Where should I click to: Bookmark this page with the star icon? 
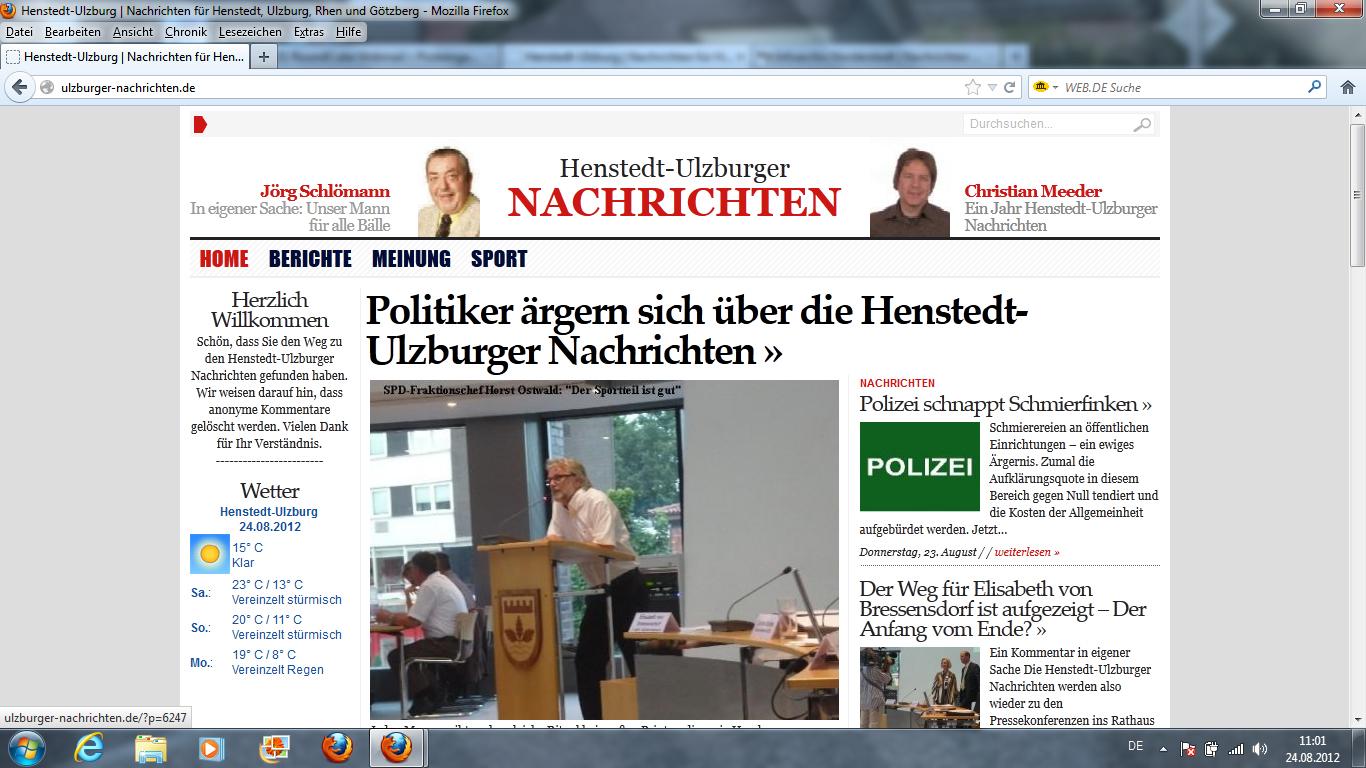click(x=972, y=87)
